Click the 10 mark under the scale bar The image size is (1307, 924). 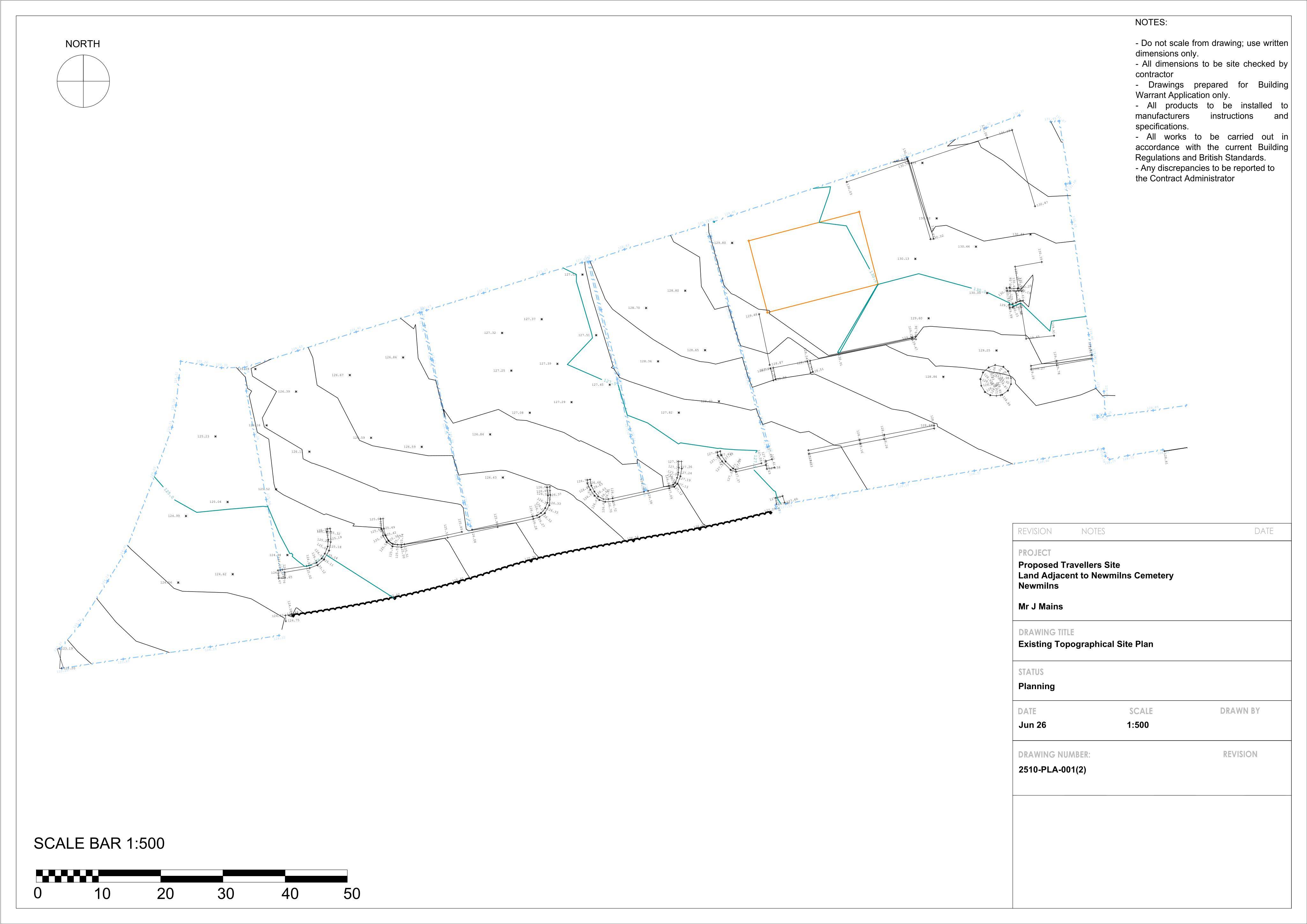[102, 893]
